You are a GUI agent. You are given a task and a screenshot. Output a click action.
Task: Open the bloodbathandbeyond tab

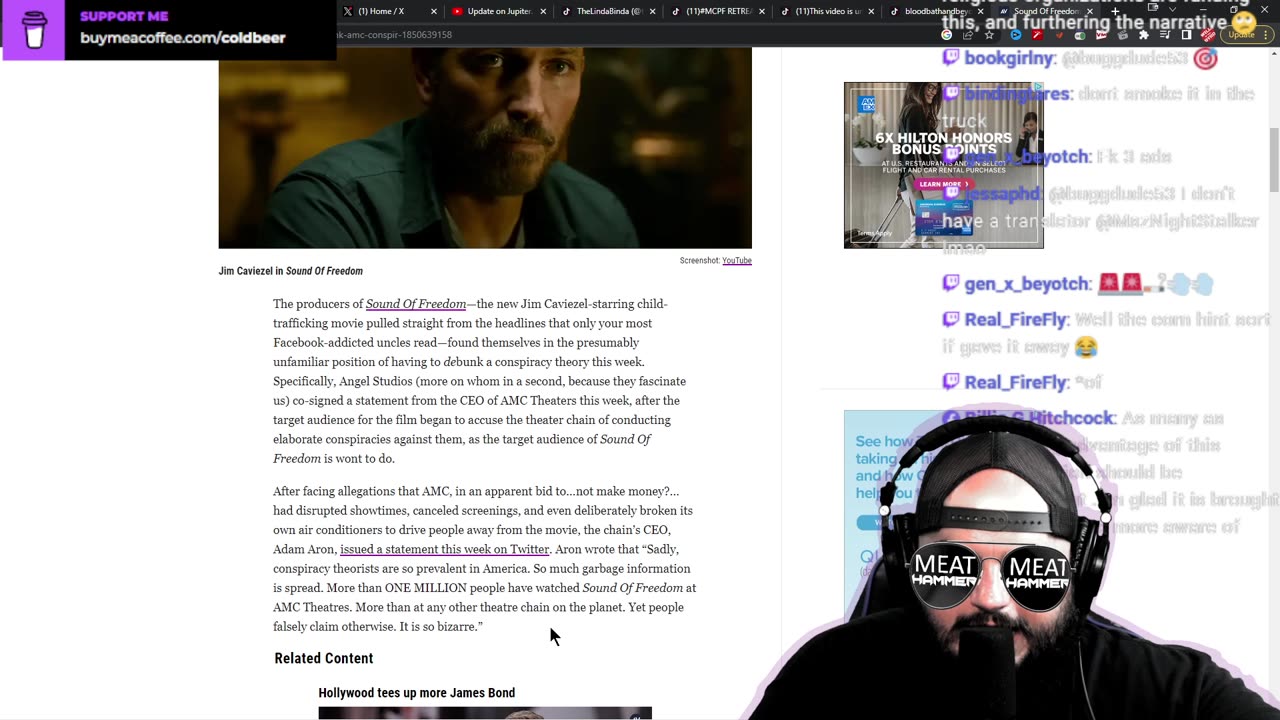[x=936, y=11]
